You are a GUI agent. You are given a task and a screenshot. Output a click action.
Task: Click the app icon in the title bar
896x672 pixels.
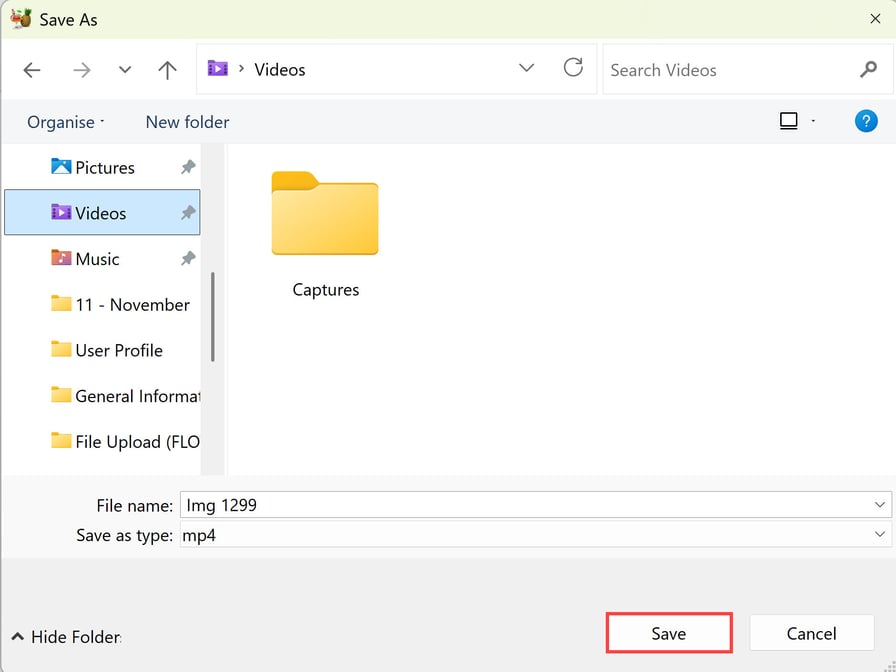point(22,18)
